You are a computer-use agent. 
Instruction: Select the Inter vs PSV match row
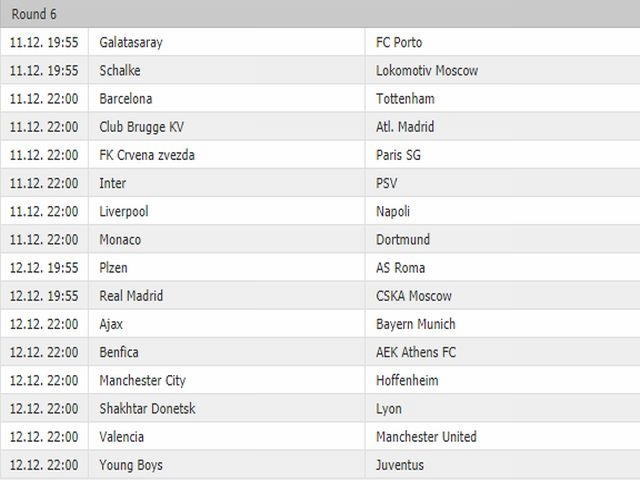tap(320, 183)
